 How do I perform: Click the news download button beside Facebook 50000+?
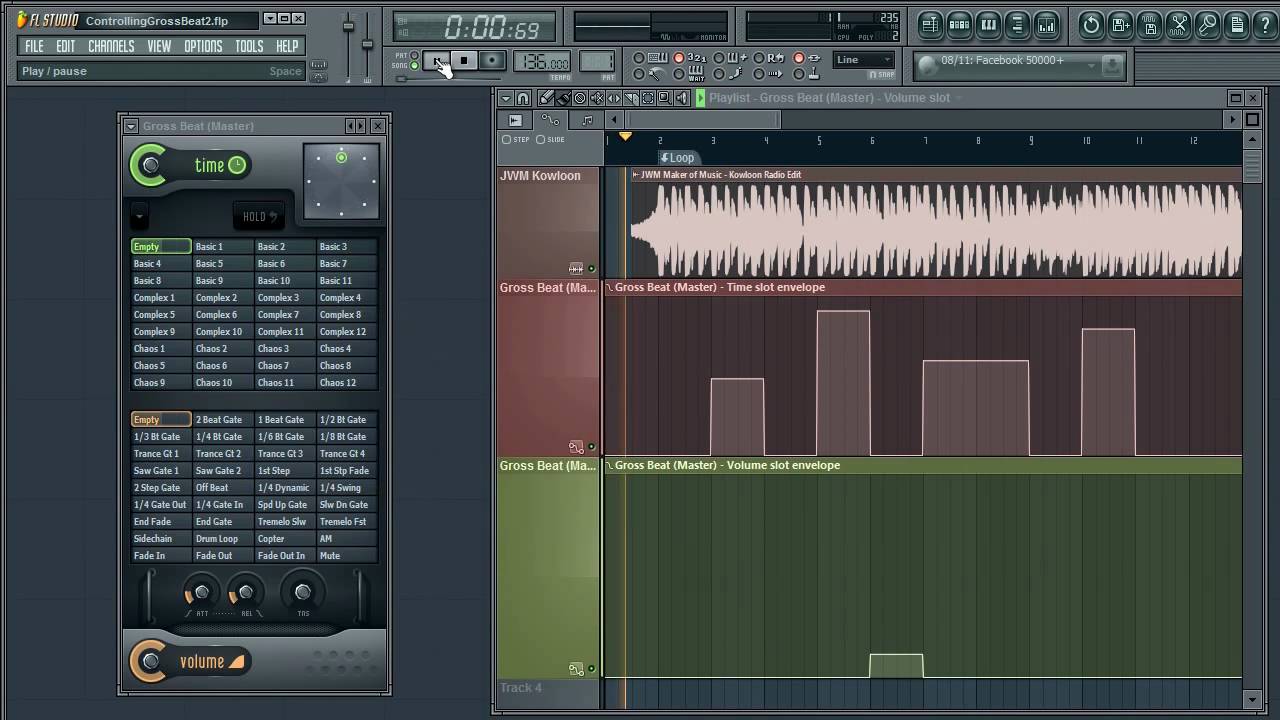[x=1111, y=65]
